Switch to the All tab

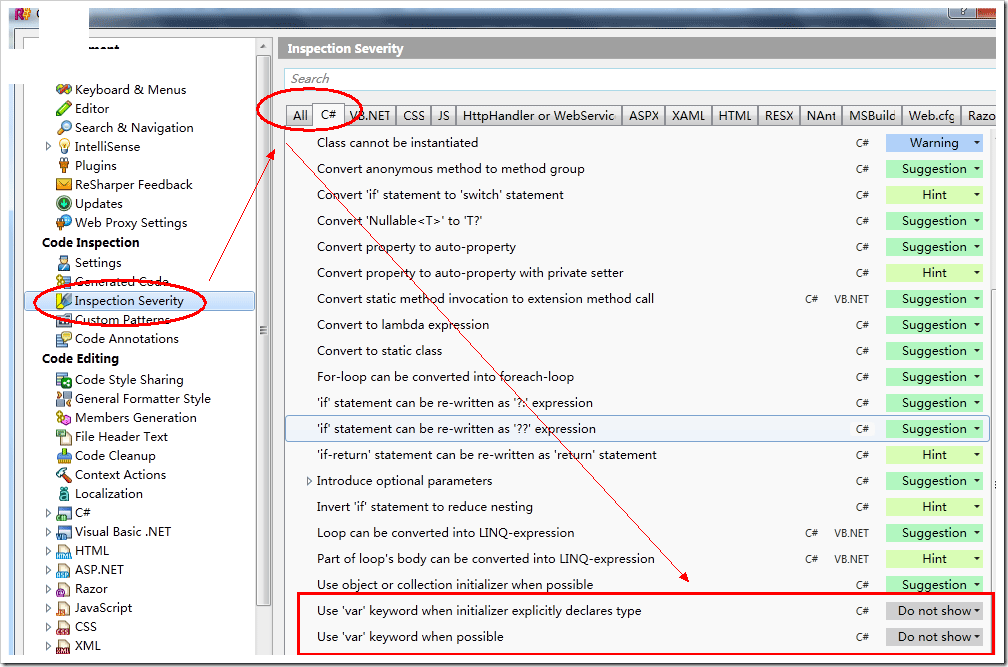coord(300,116)
